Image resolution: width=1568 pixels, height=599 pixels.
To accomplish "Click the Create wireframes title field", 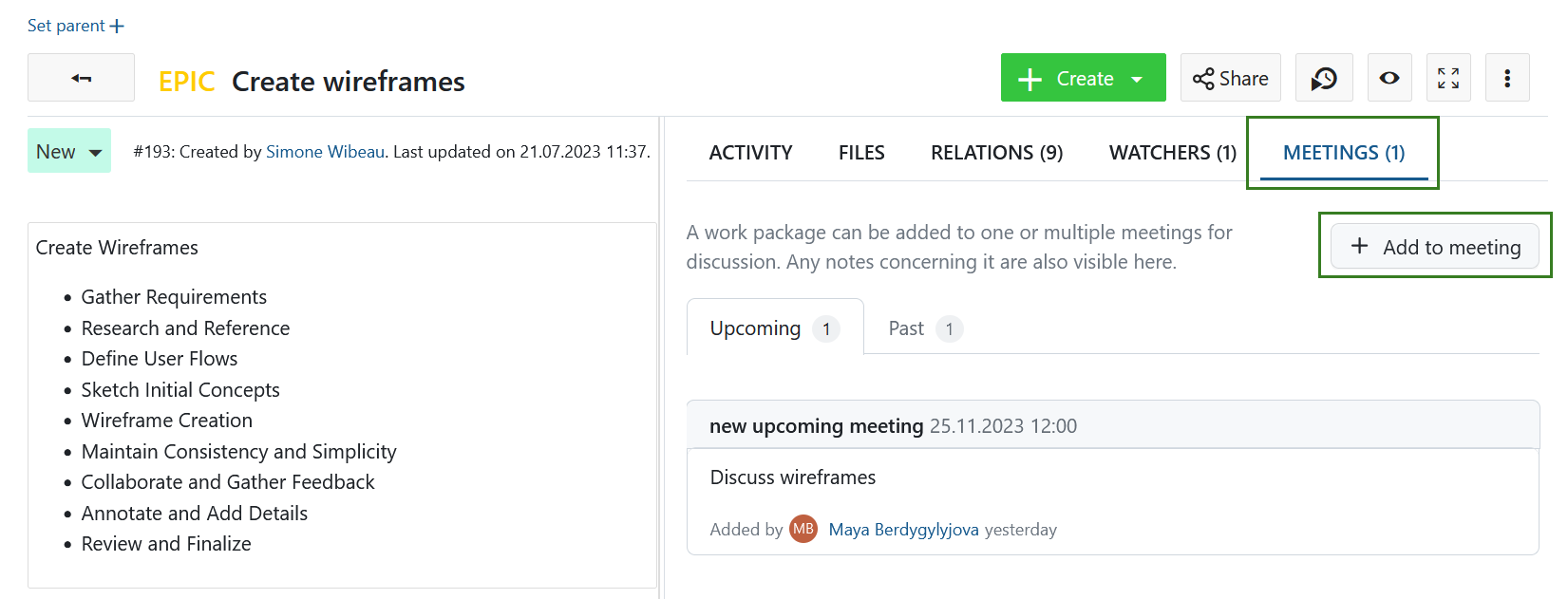I will pos(348,82).
